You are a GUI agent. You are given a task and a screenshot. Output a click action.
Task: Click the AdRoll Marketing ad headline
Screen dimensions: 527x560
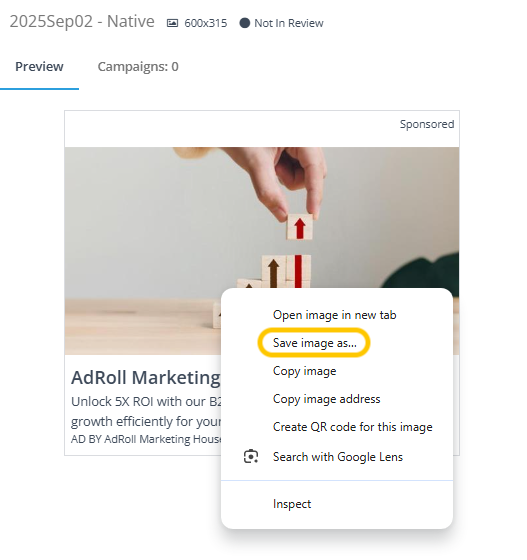point(146,378)
